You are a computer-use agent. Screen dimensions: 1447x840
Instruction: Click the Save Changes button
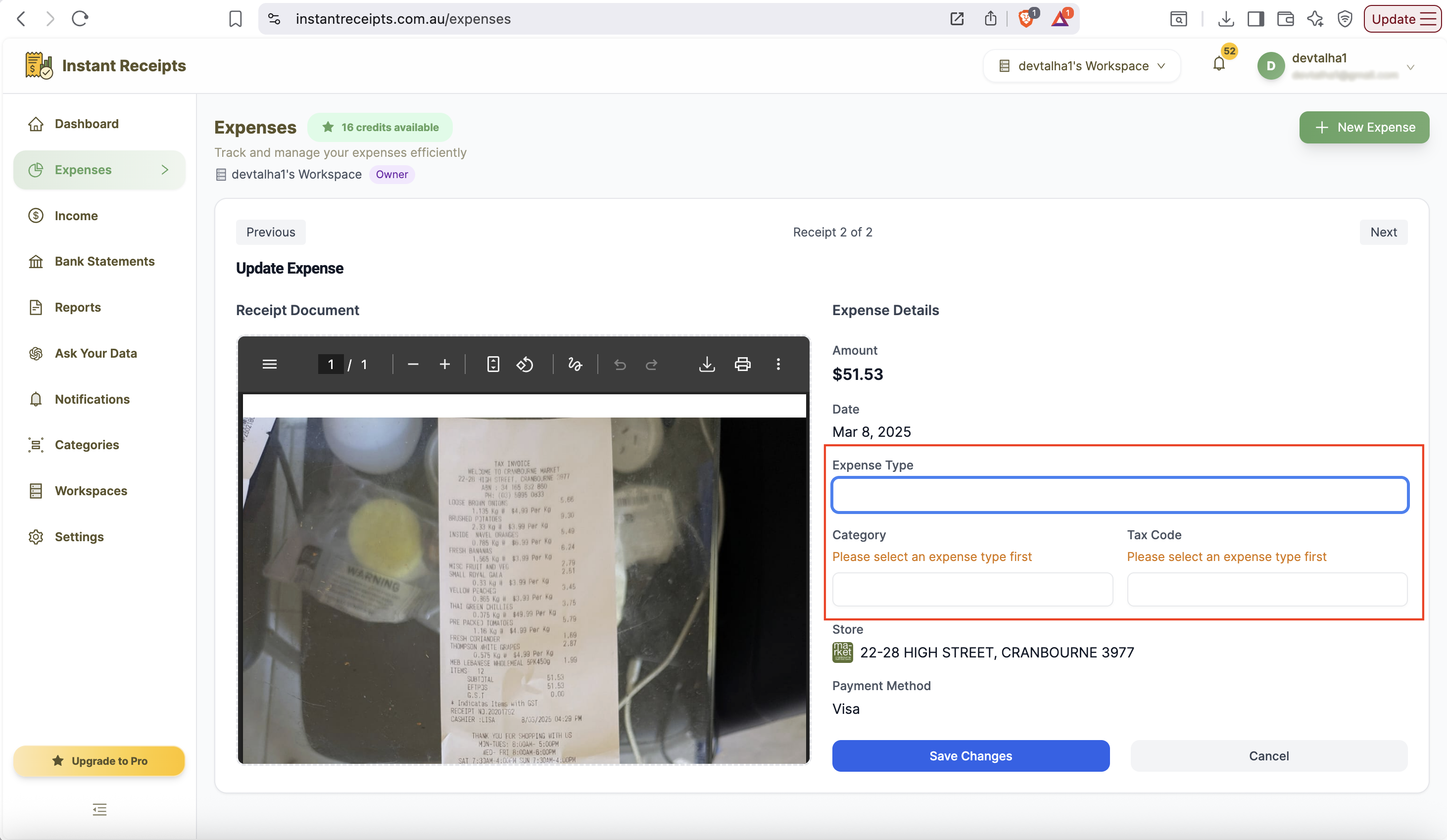(971, 756)
